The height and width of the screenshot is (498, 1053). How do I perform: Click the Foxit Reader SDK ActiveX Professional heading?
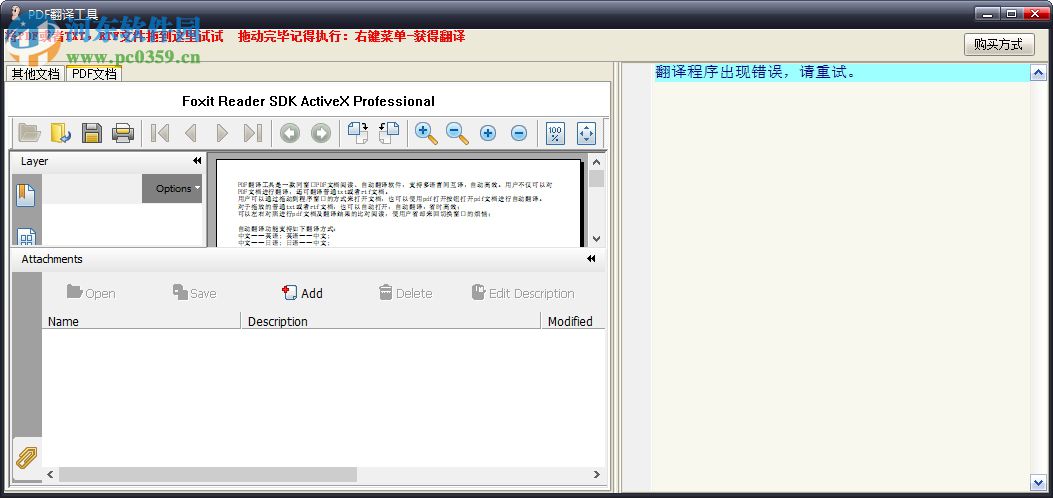click(x=308, y=101)
